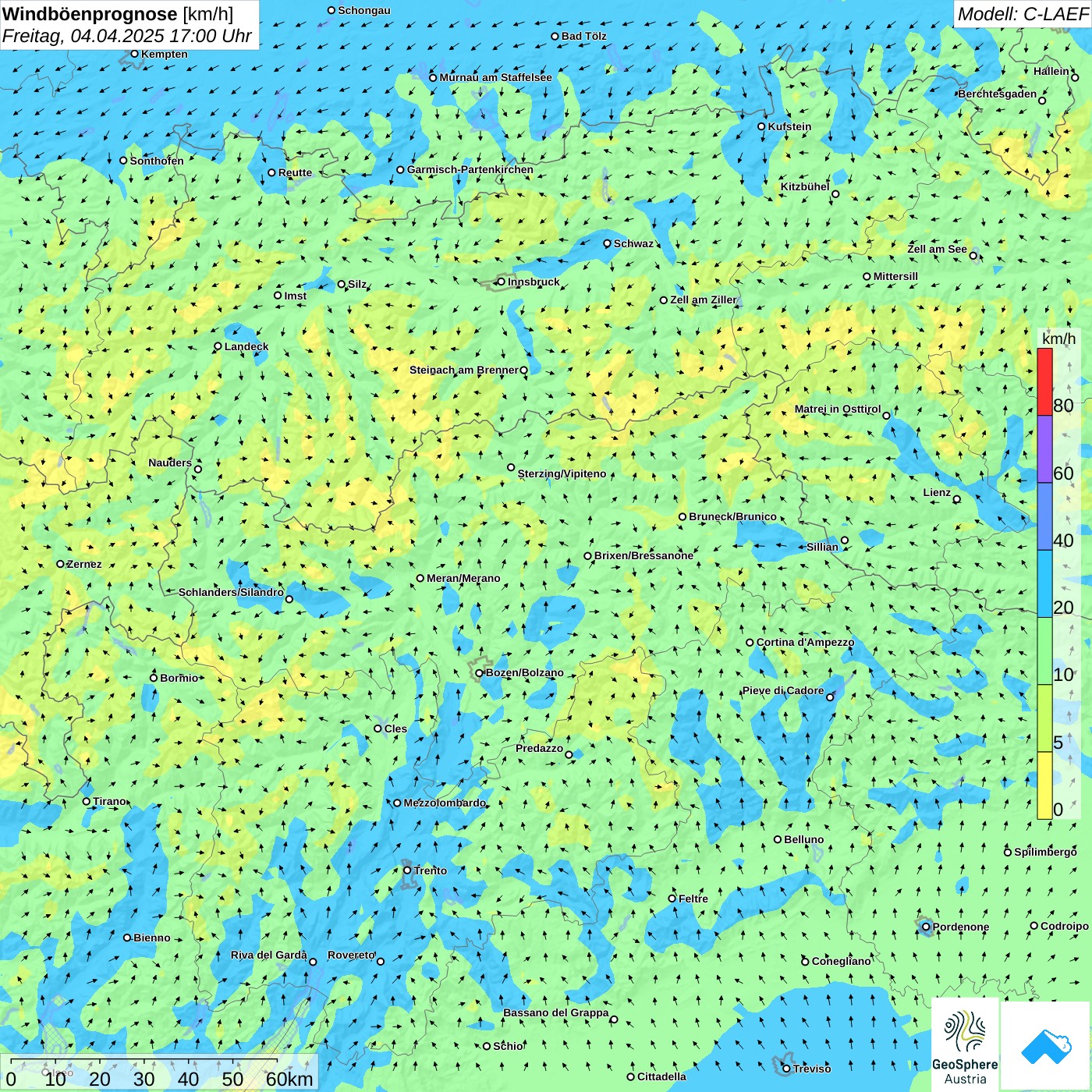Viewport: 1092px width, 1092px height.
Task: Click the Trento city label
Action: pos(431,870)
